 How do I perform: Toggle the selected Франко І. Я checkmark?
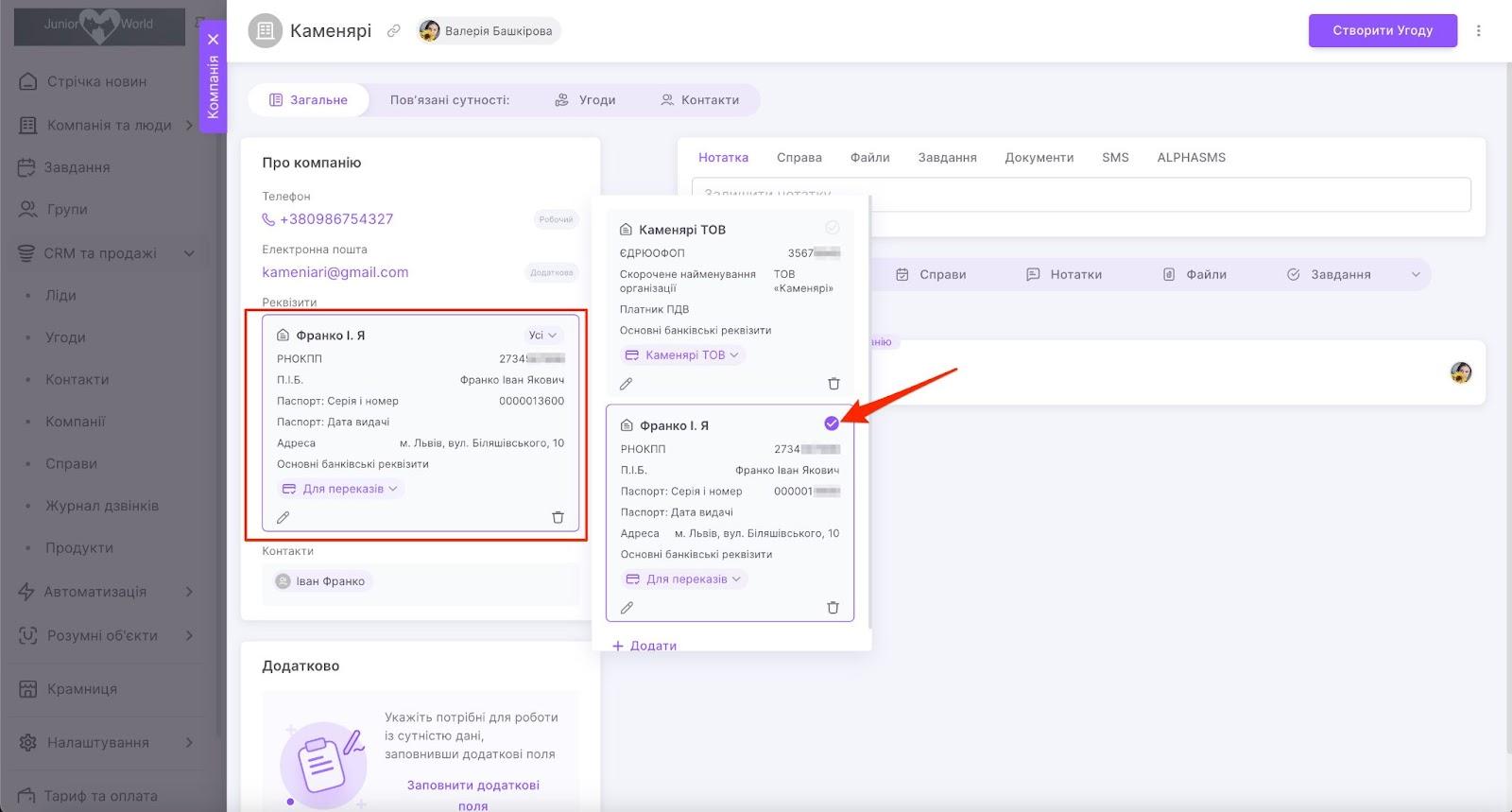(x=832, y=423)
